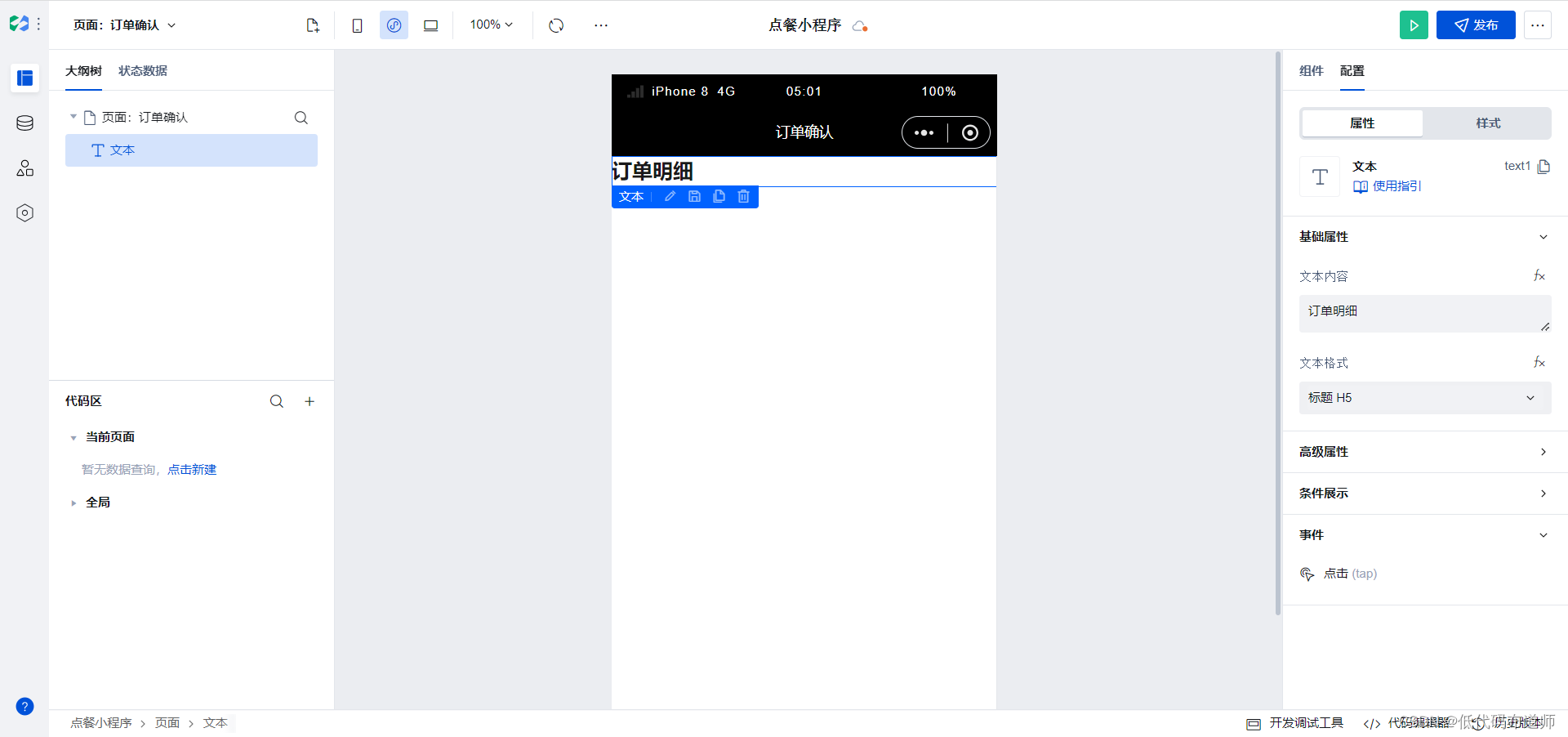This screenshot has width=1568, height=737.
Task: Open the data source sidebar icon
Action: point(25,123)
